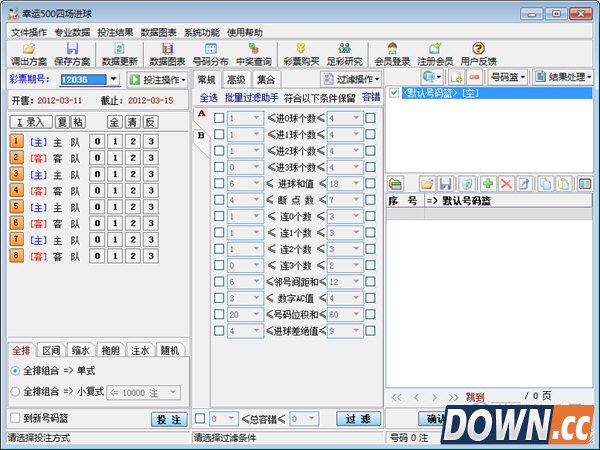Check the 进球差绝值 filter checkbox
Image resolution: width=600 pixels, height=450 pixels.
pos(219,331)
